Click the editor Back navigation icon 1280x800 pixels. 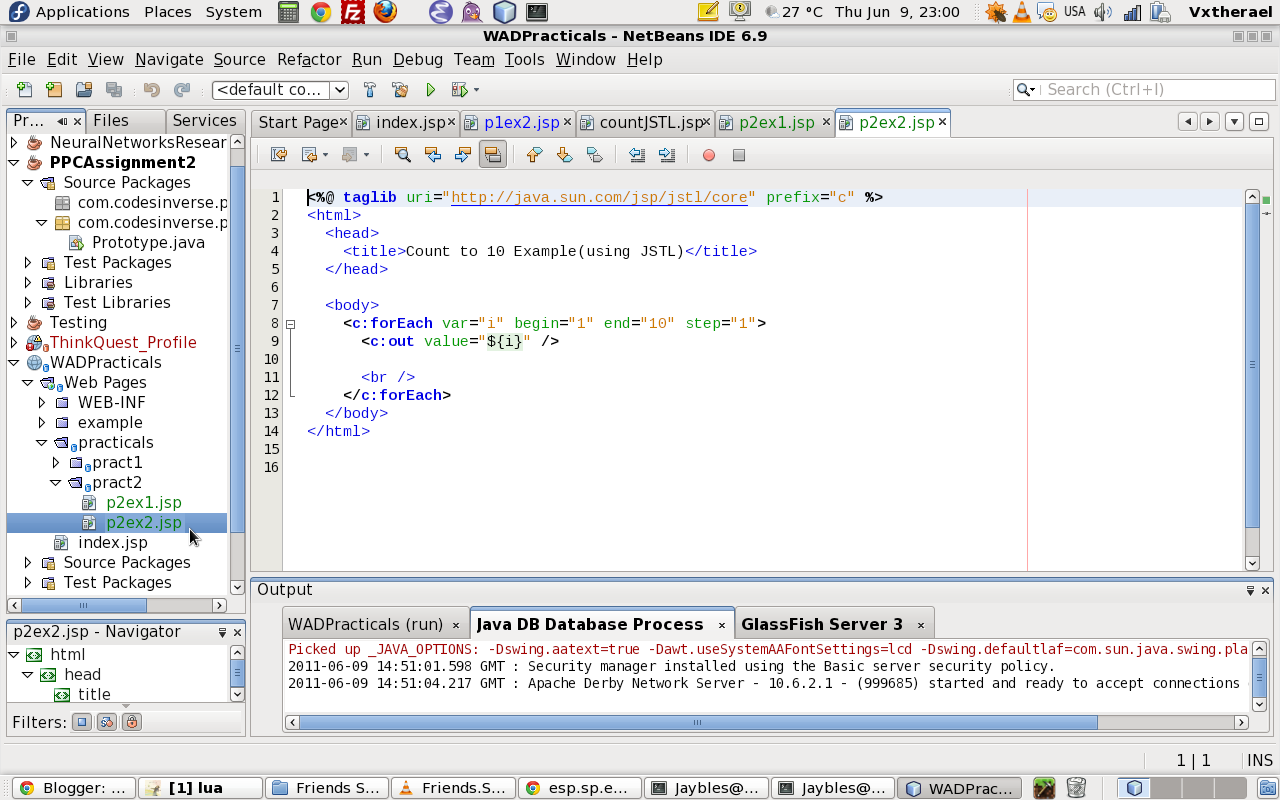[x=309, y=155]
